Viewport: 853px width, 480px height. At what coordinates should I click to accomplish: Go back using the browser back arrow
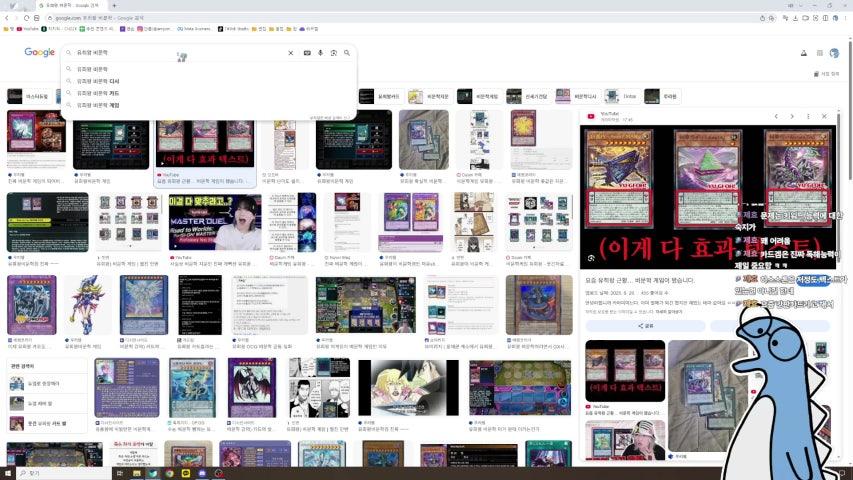click(x=7, y=18)
